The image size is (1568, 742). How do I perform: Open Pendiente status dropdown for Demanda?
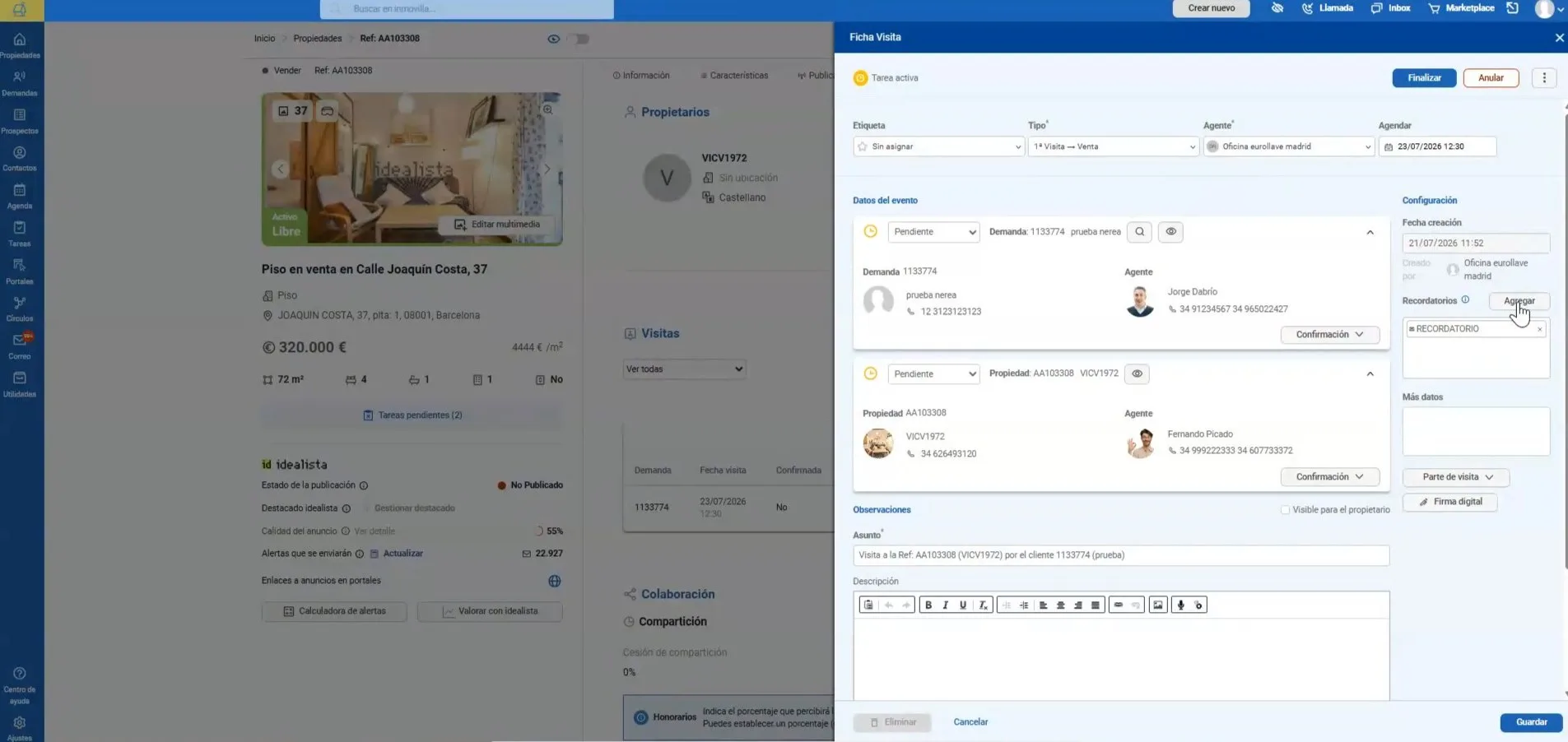(933, 232)
